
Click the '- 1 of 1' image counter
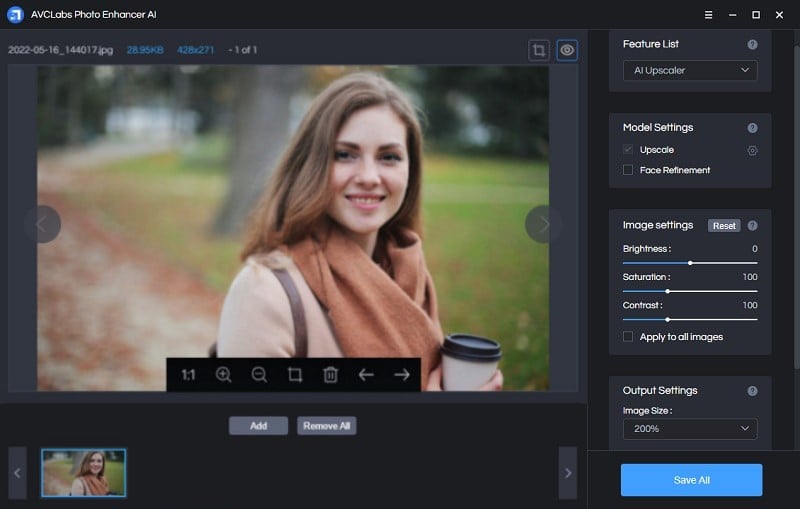point(243,50)
